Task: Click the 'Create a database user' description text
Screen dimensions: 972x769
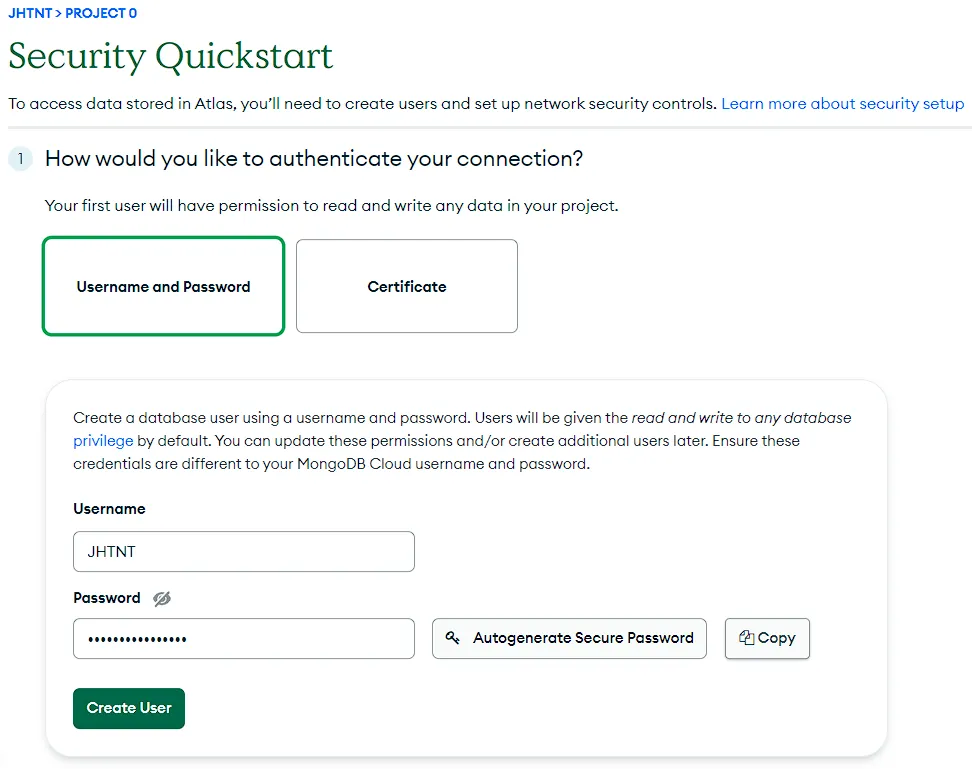Action: pyautogui.click(x=462, y=441)
